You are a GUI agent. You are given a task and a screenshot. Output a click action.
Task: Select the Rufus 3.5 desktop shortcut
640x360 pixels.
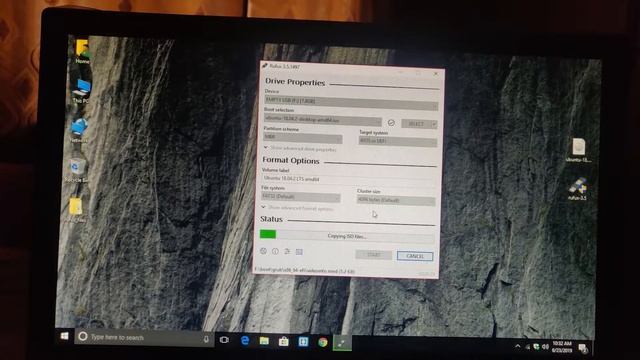coord(578,189)
